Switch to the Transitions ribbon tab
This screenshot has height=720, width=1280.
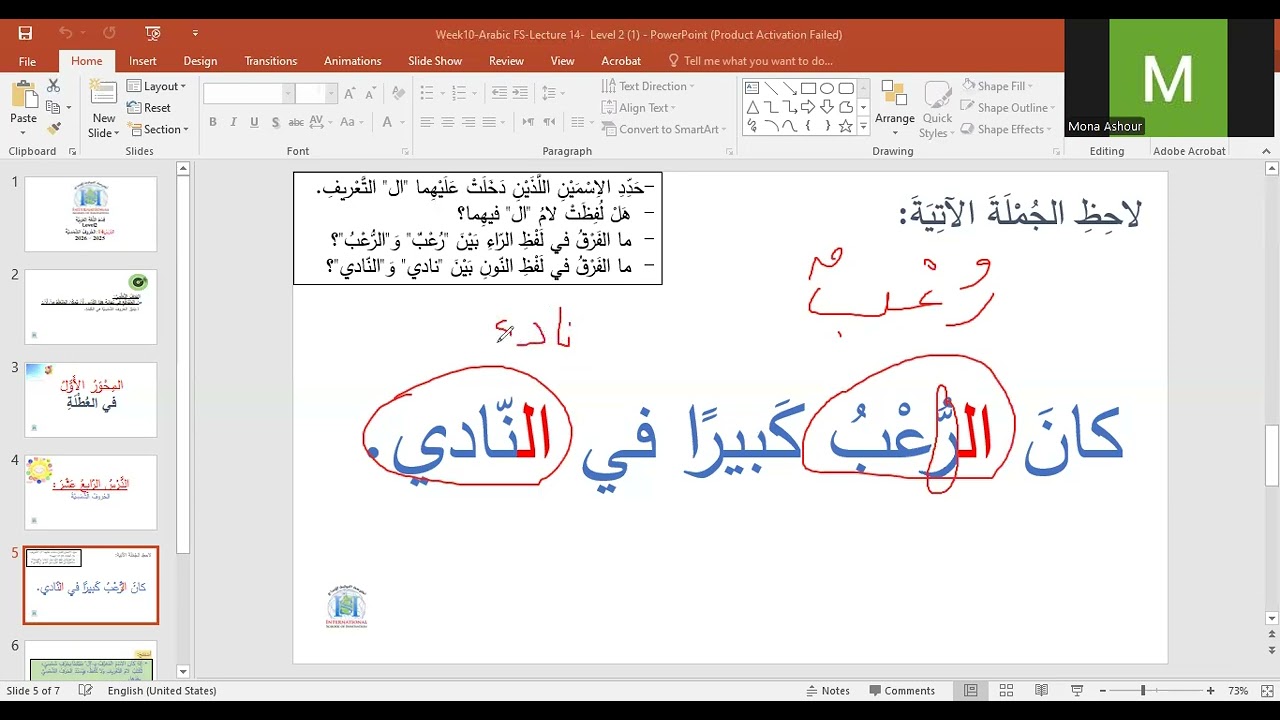click(271, 61)
